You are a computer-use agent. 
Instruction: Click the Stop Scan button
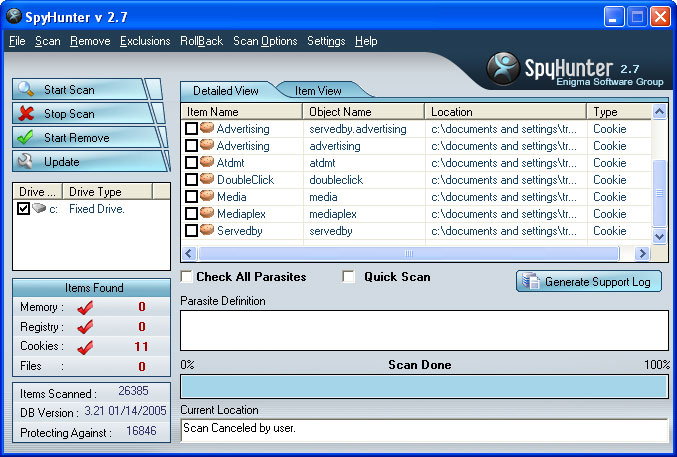pyautogui.click(x=83, y=114)
